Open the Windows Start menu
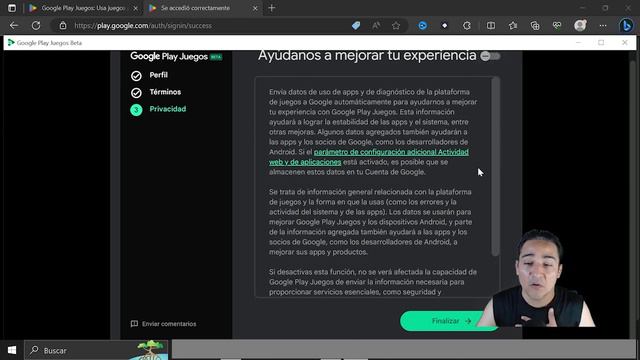The image size is (640, 360). point(12,350)
